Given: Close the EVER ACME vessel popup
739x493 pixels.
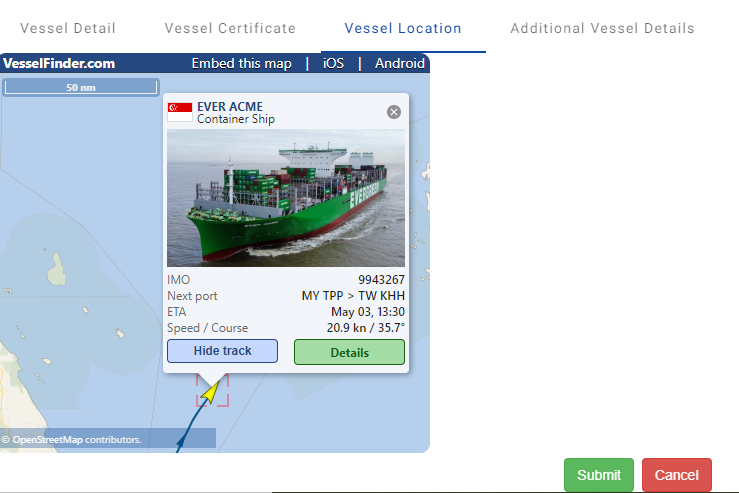Looking at the screenshot, I should 394,112.
